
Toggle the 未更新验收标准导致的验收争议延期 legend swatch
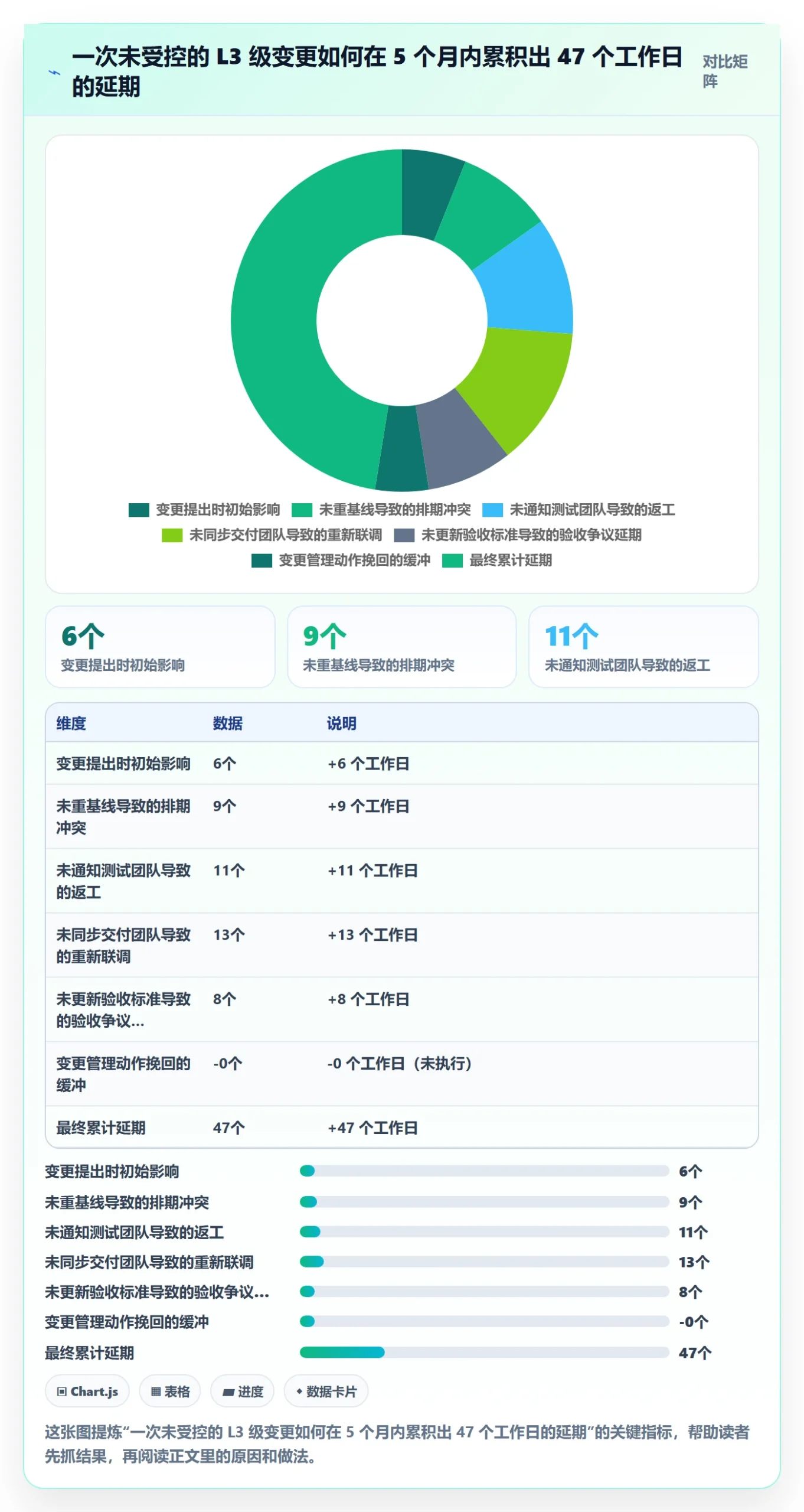pos(404,535)
